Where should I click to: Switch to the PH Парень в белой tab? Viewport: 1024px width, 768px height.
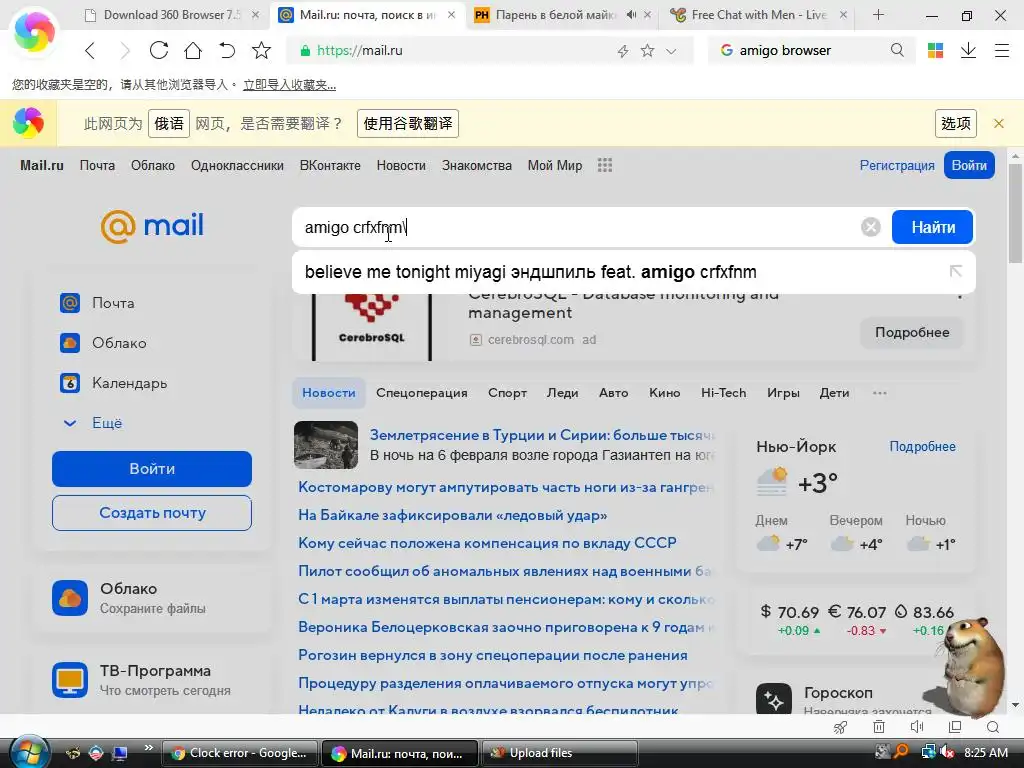554,14
